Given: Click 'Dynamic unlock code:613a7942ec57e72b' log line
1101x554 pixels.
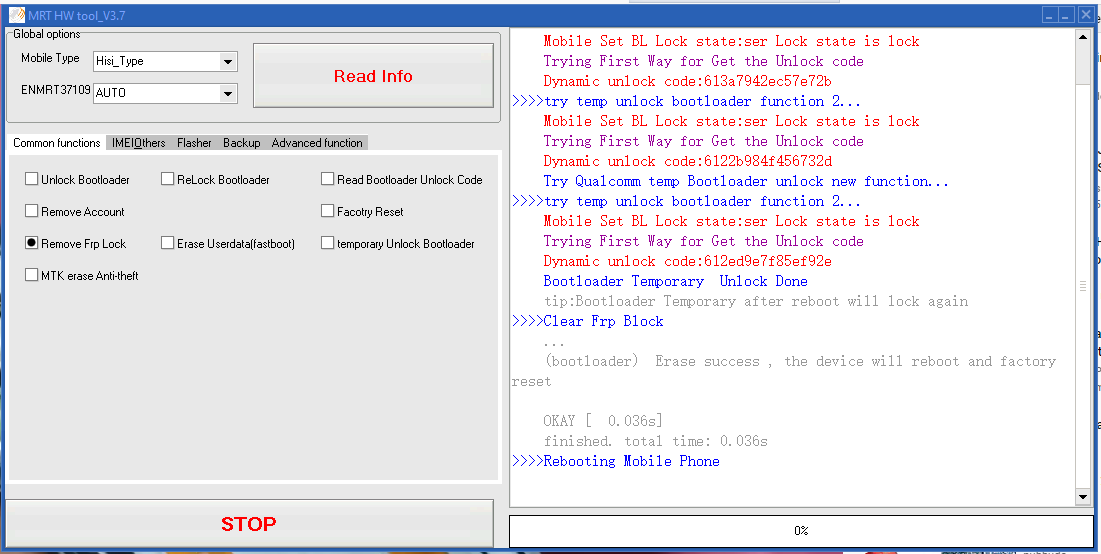Looking at the screenshot, I should (687, 81).
